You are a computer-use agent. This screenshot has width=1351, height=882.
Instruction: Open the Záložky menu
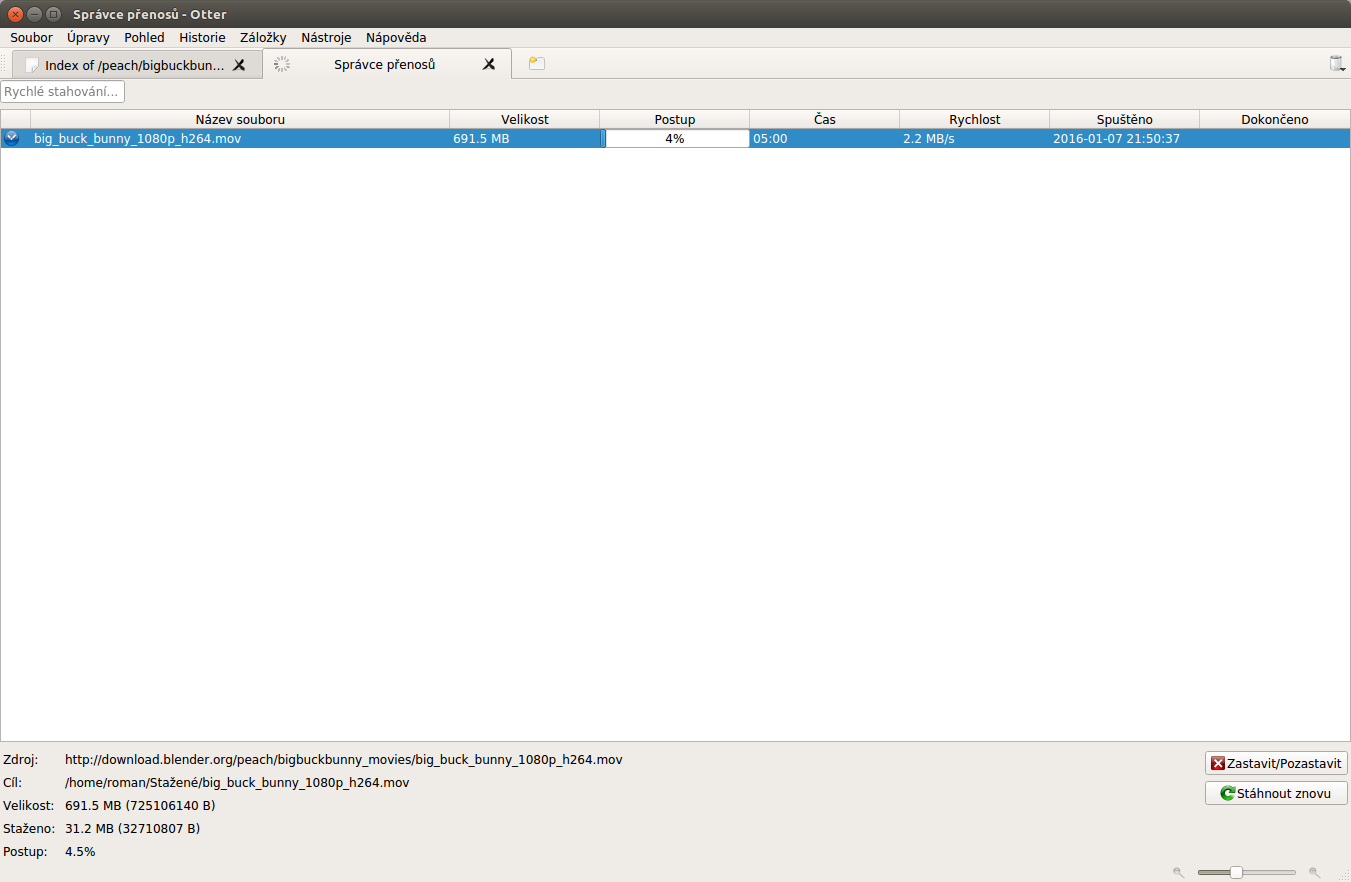[x=264, y=38]
